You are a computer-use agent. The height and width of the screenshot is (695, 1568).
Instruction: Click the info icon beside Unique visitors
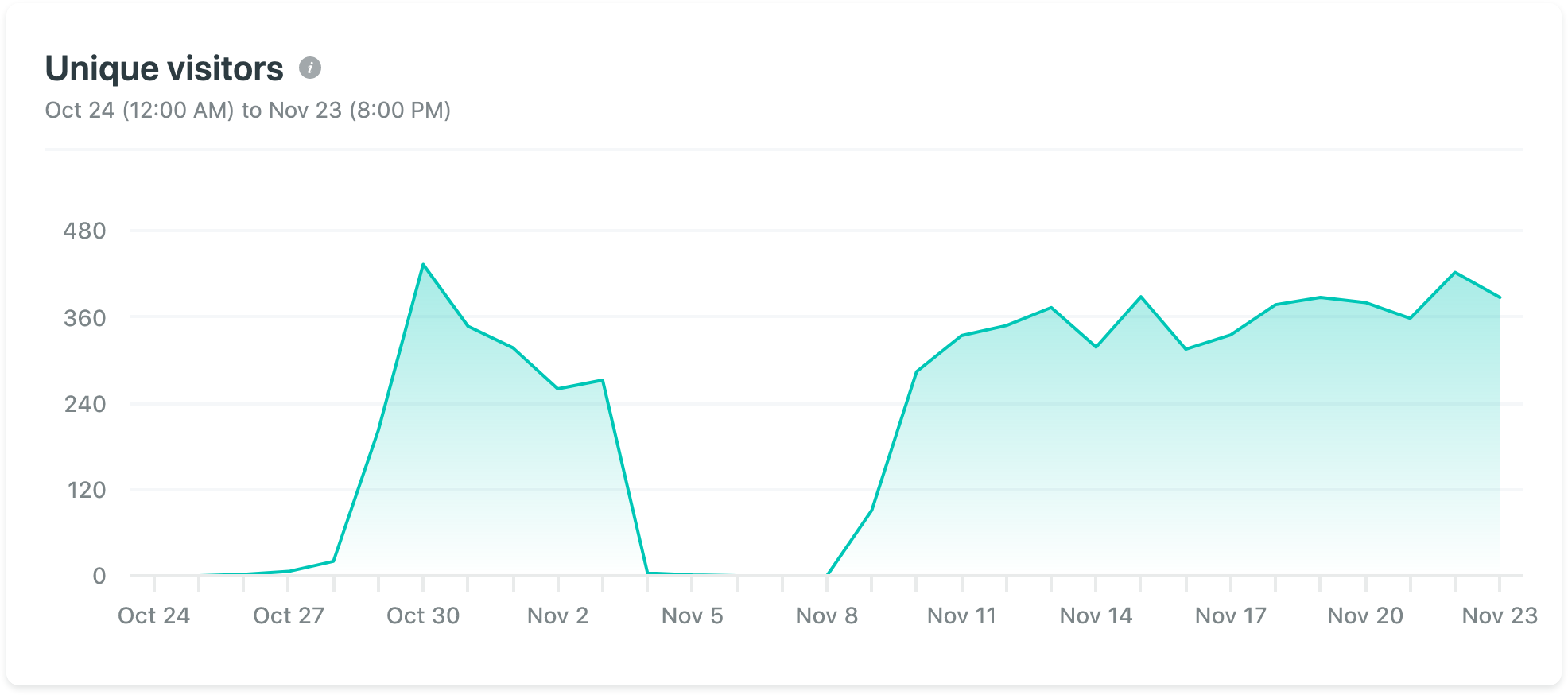(x=310, y=68)
